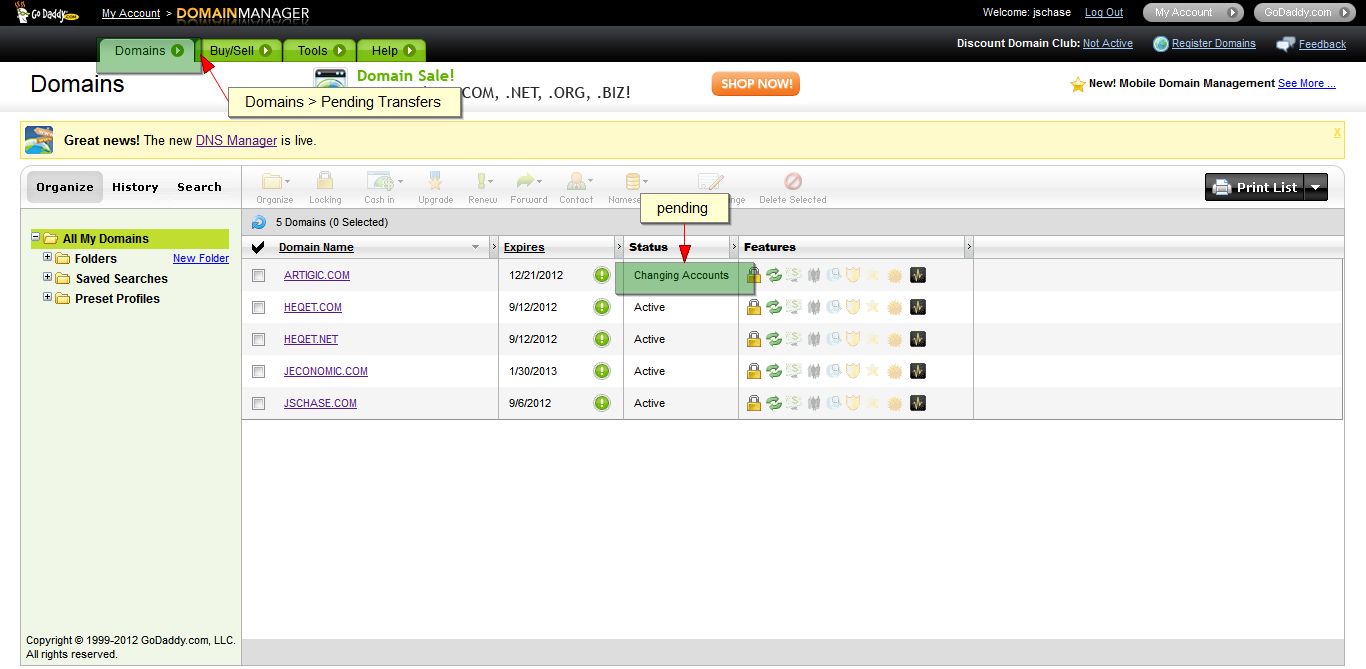The image size is (1366, 669).
Task: Open the Buy/Sell menu
Action: 240,50
